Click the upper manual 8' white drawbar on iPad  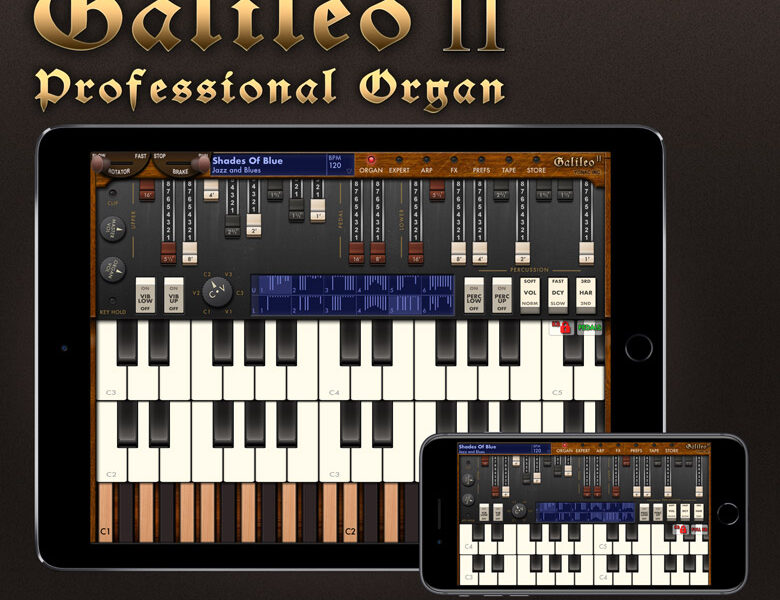(x=190, y=253)
